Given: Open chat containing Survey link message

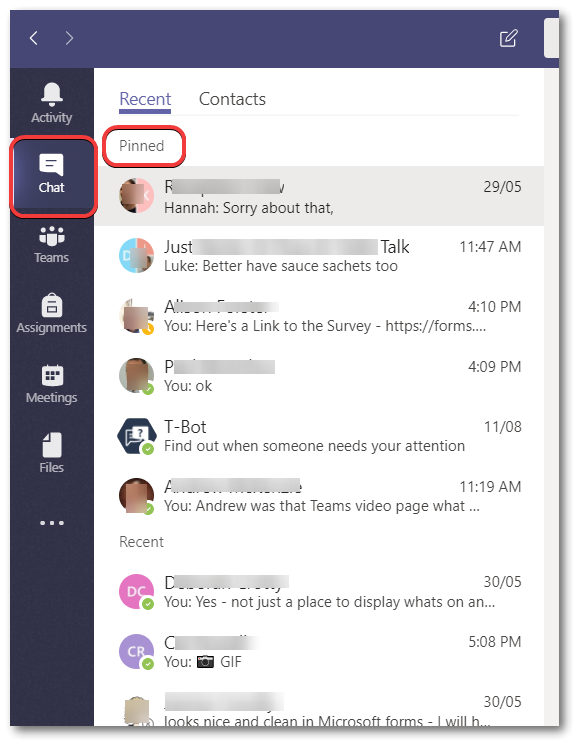Looking at the screenshot, I should (319, 316).
